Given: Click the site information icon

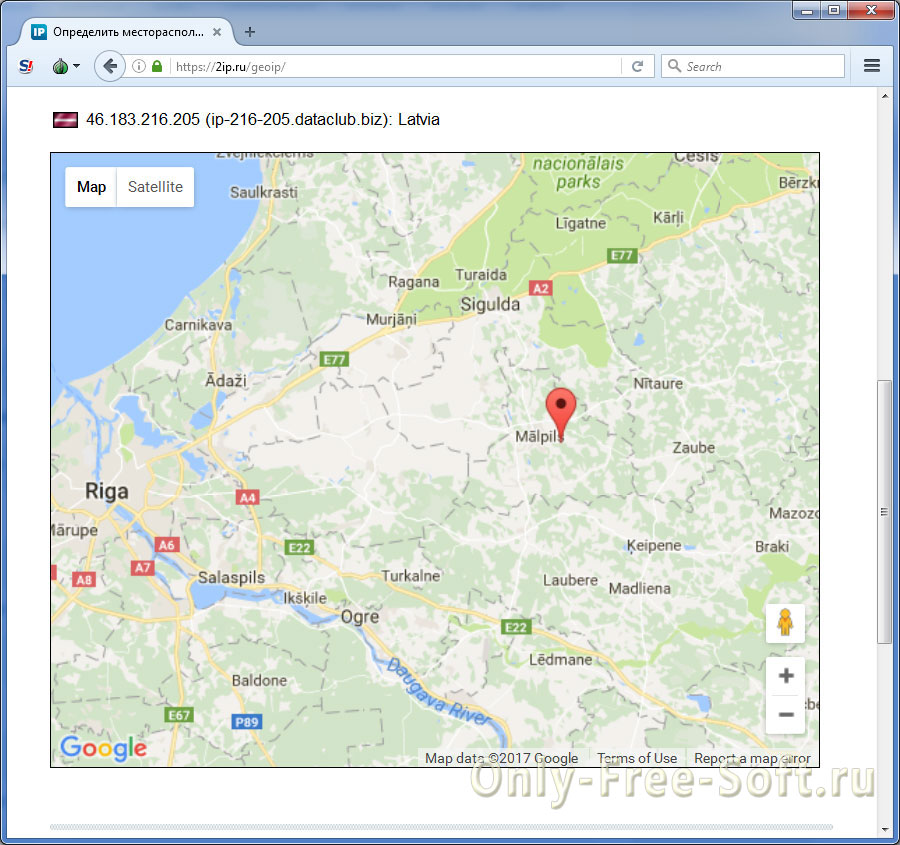Looking at the screenshot, I should (x=139, y=66).
